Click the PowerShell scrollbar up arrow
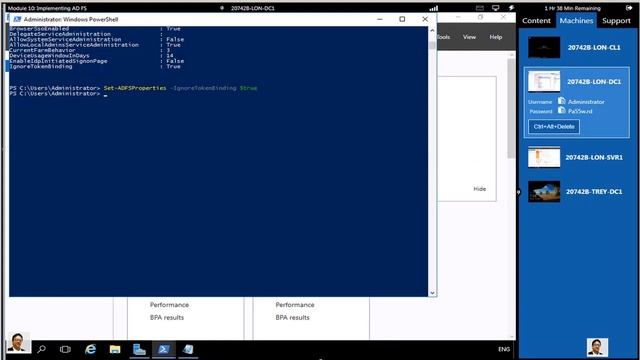 [x=432, y=30]
